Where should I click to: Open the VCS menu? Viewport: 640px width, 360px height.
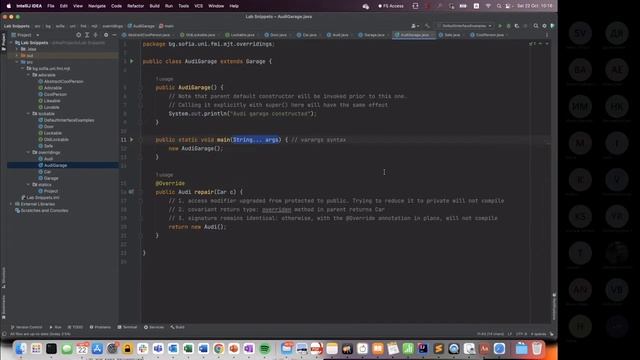198,6
